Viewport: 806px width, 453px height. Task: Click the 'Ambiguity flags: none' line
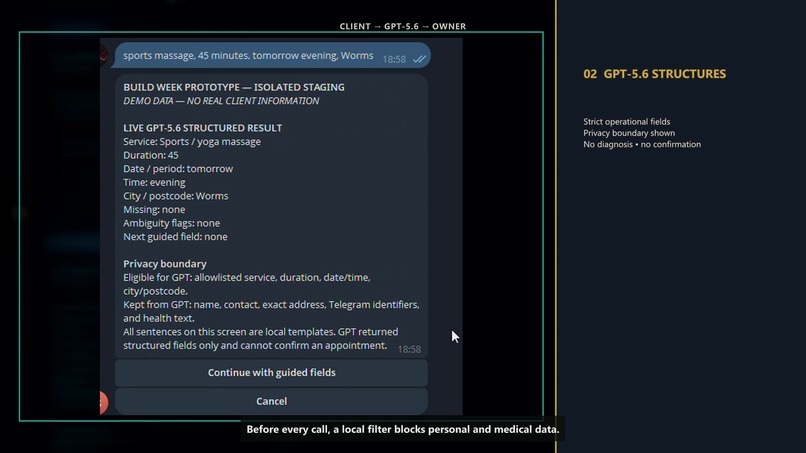(x=172, y=223)
